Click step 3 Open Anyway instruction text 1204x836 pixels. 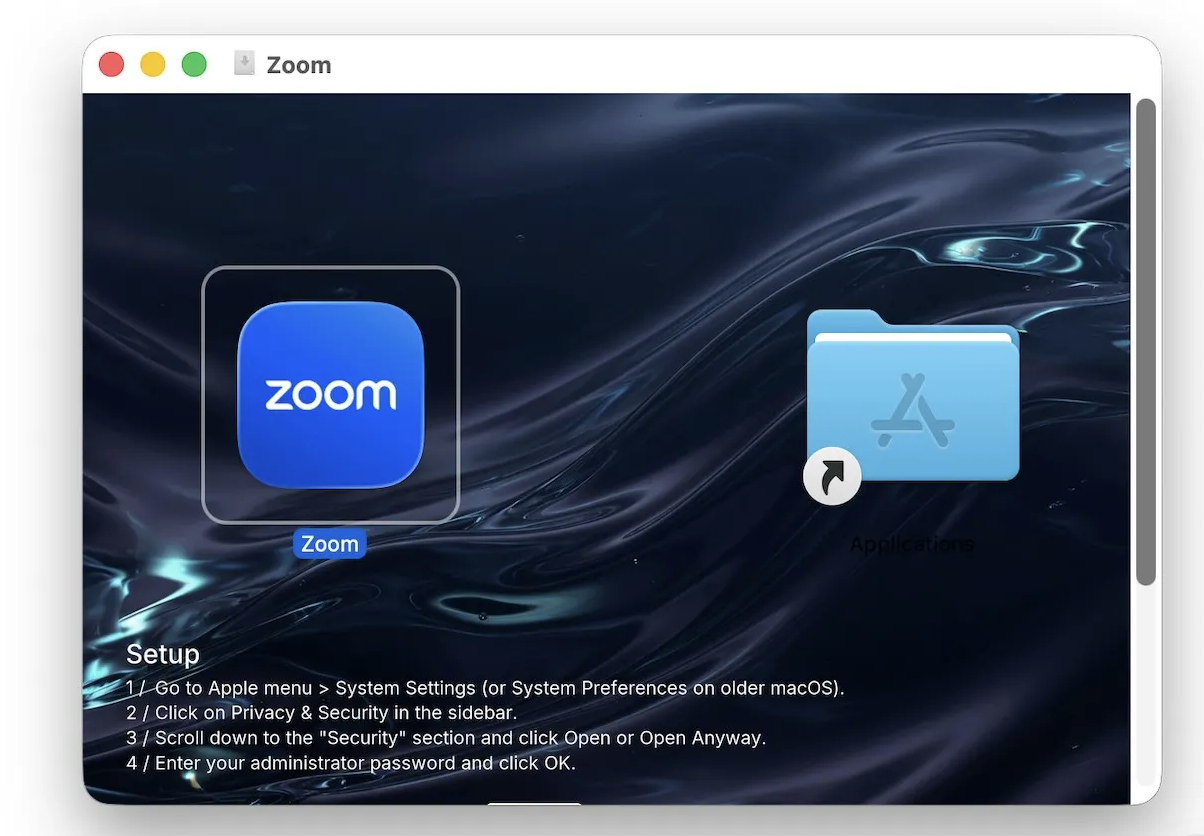(x=446, y=738)
